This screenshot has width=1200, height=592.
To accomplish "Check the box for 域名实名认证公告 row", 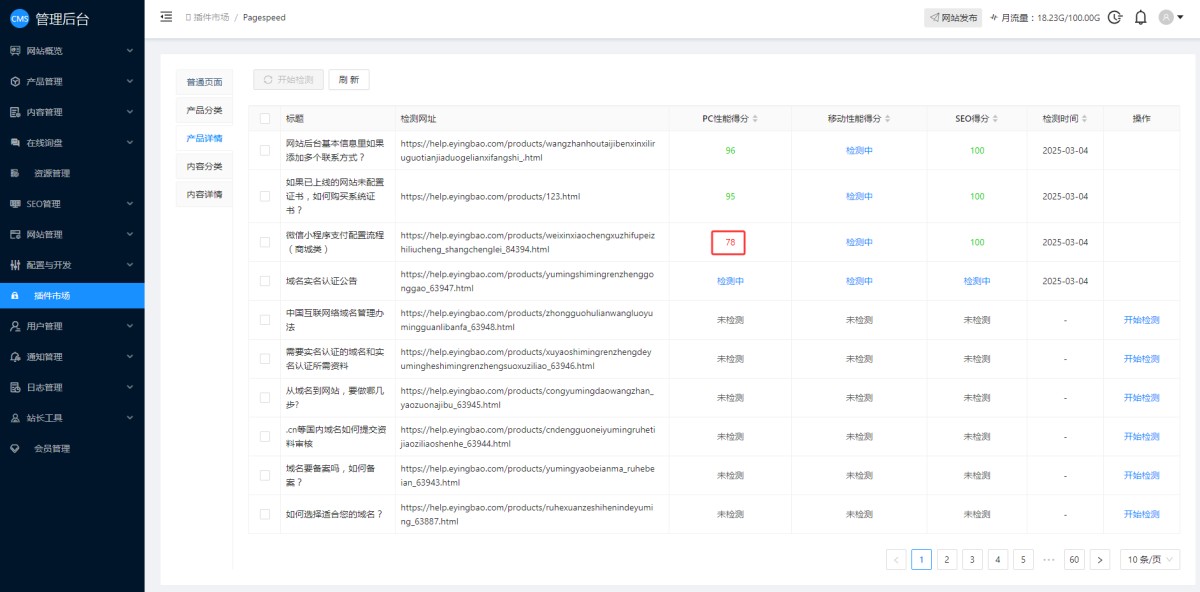I will click(265, 281).
